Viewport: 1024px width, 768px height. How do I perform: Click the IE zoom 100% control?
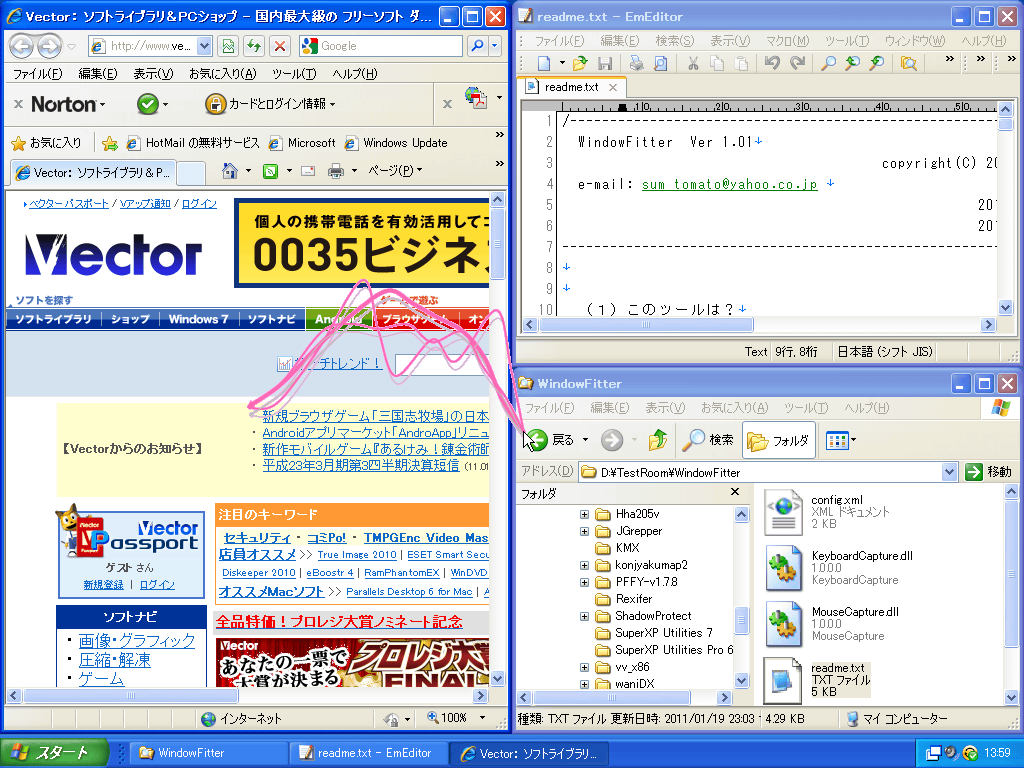click(455, 718)
